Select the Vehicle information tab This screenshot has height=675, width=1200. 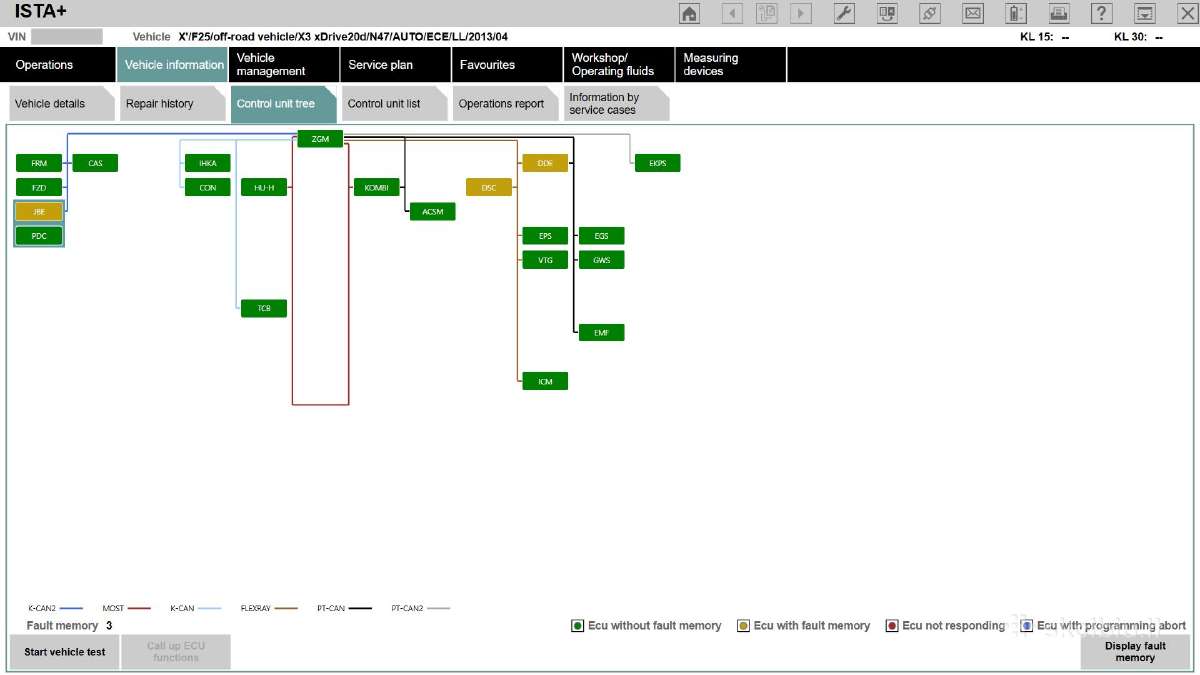(171, 64)
